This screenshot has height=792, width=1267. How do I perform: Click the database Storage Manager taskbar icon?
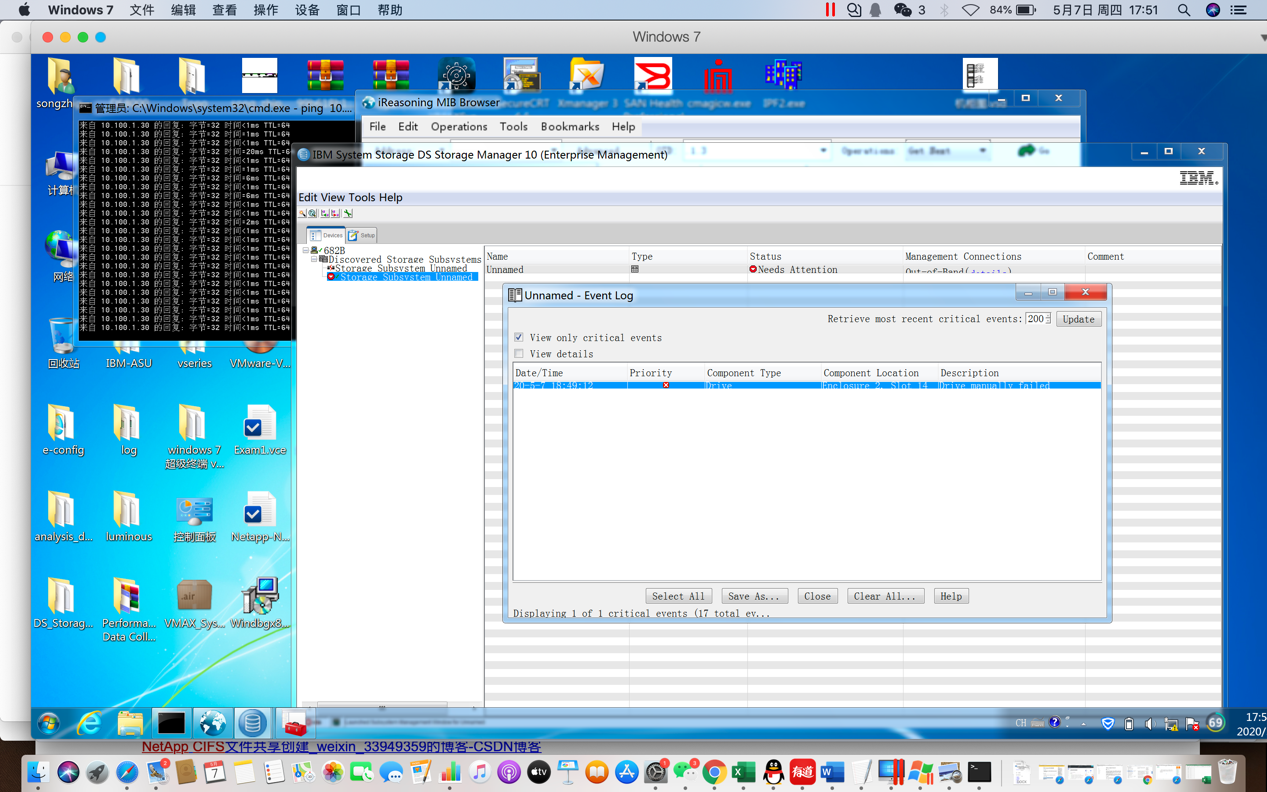tap(253, 723)
